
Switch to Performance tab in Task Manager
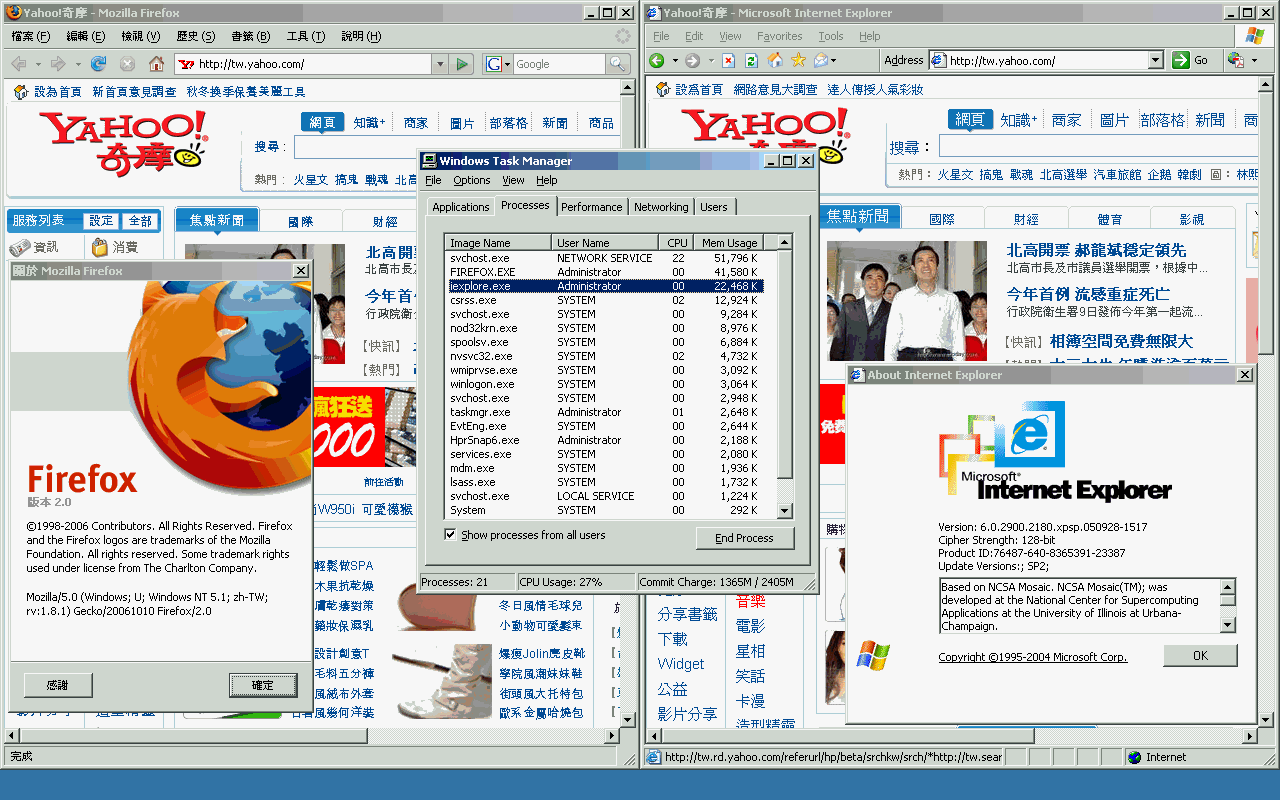click(591, 207)
